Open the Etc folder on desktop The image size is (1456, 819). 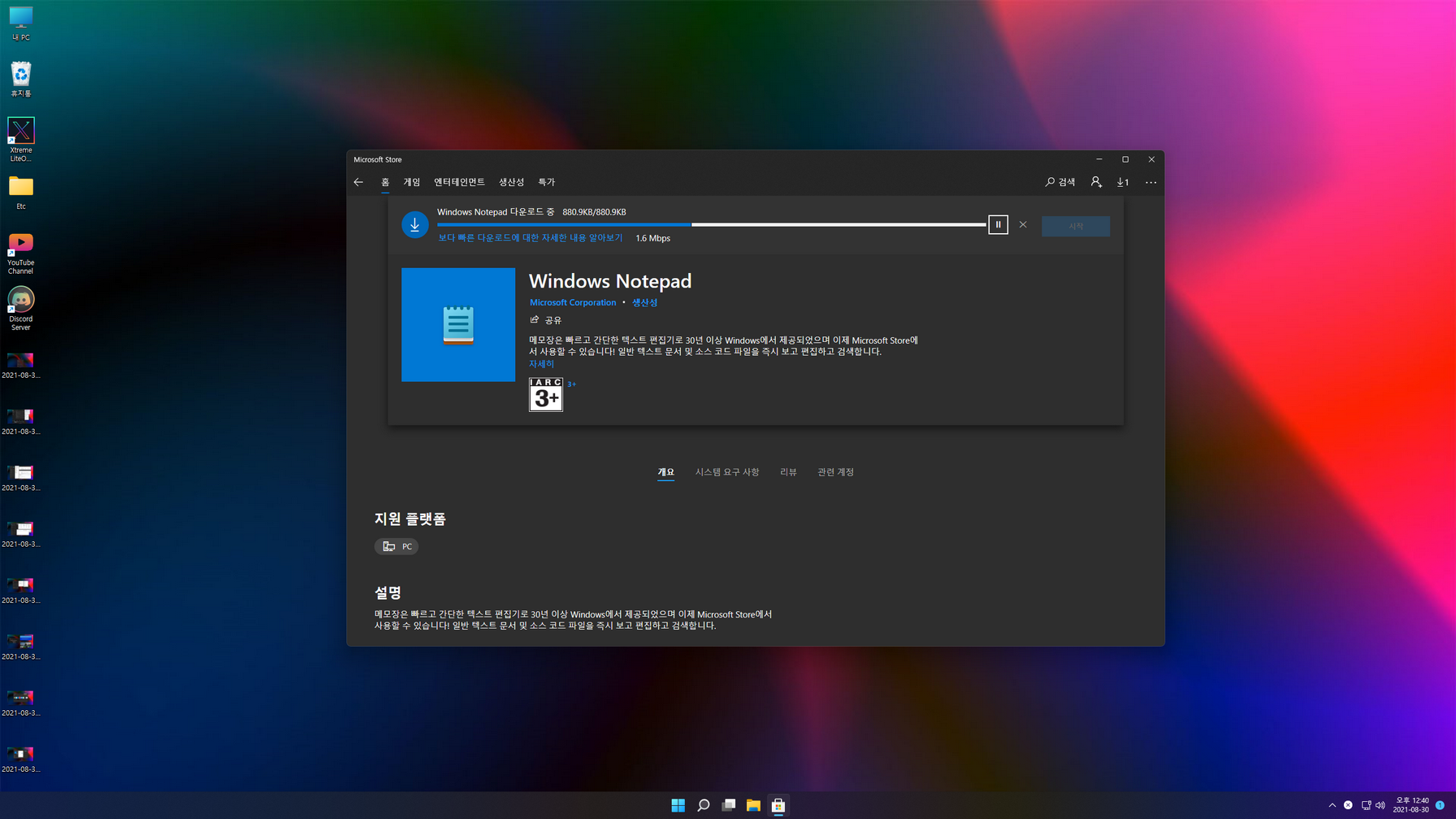pyautogui.click(x=21, y=193)
